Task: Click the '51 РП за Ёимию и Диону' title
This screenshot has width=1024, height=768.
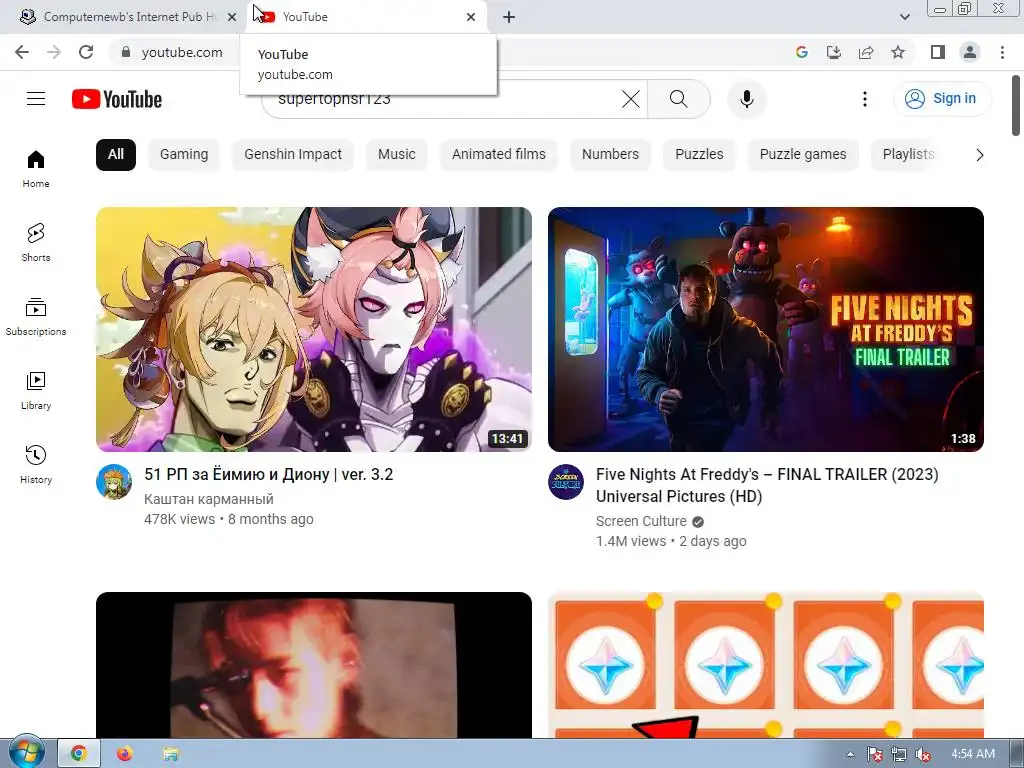Action: (268, 475)
